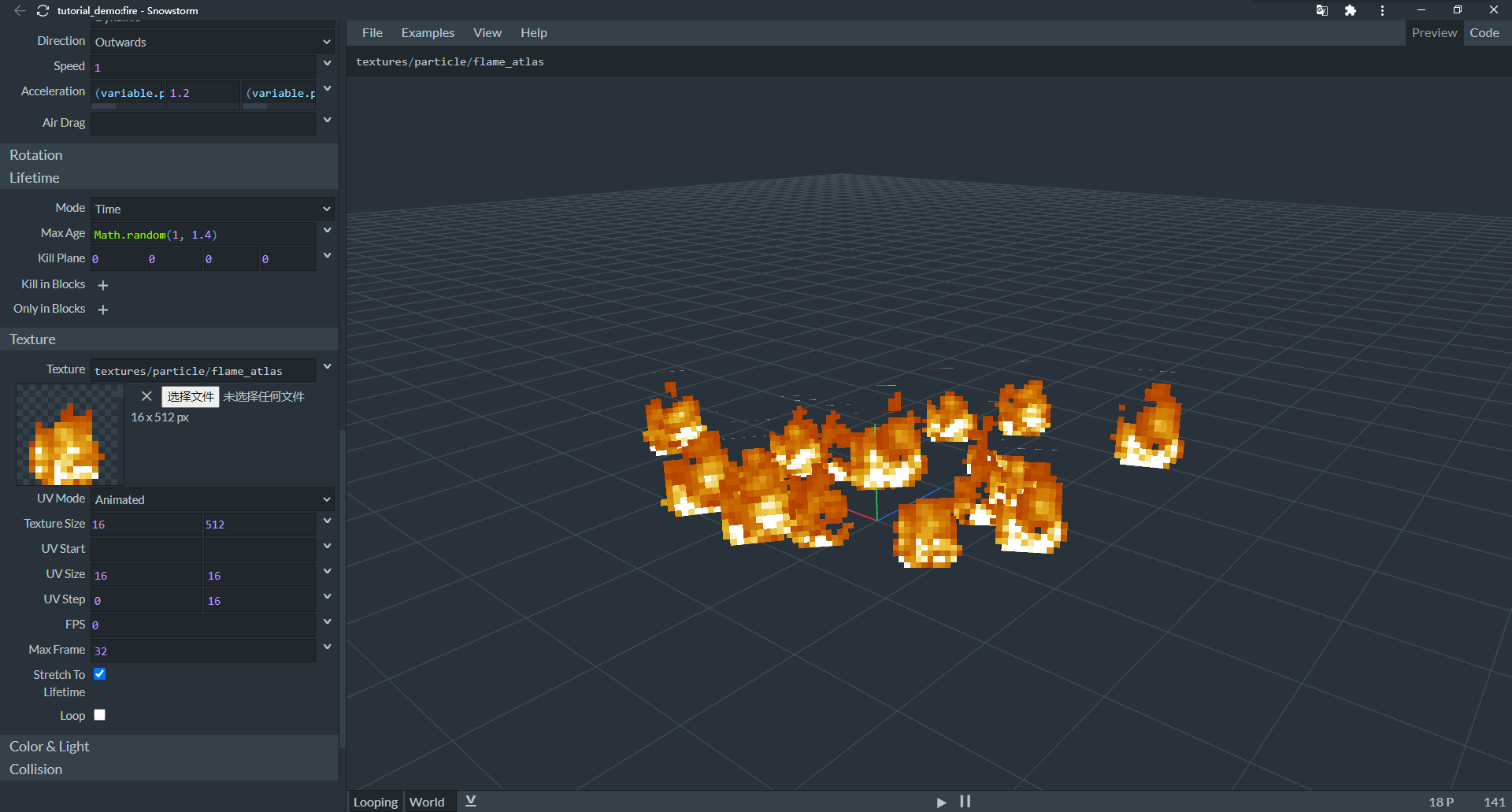Open the three-dot browser menu
Image resolution: width=1512 pixels, height=812 pixels.
1382,10
